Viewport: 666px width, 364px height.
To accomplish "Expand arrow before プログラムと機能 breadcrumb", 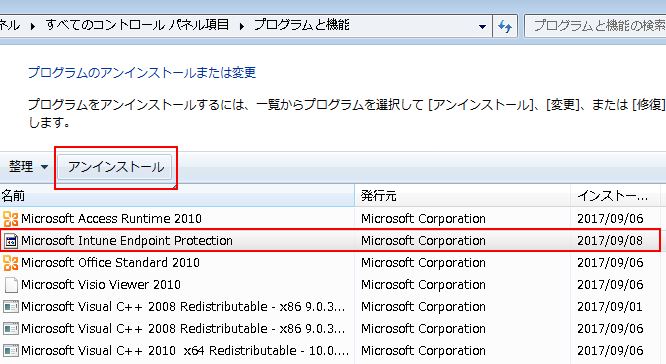I will 242,26.
